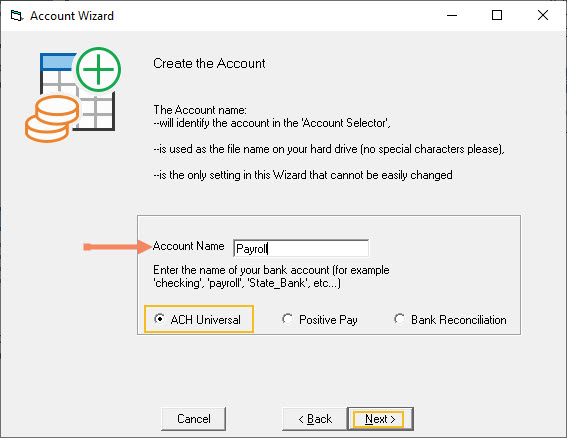Click the Account Wizard title bar icon
This screenshot has height=438, width=567.
click(17, 16)
